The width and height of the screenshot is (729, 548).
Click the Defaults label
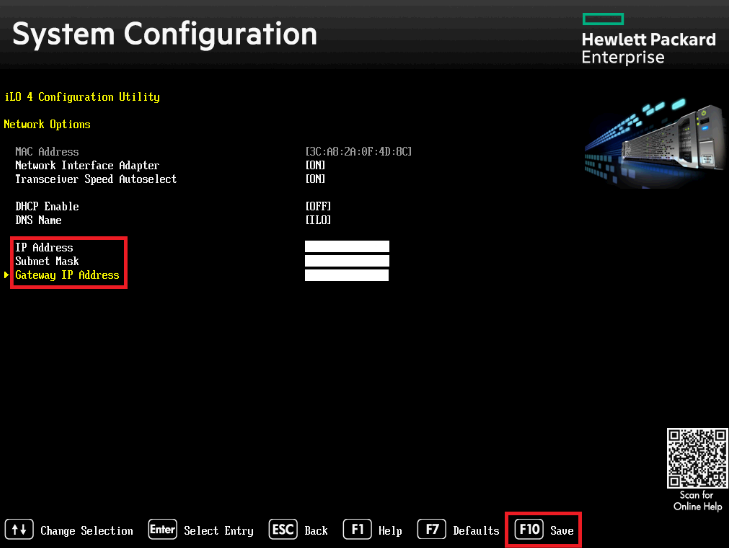476,531
